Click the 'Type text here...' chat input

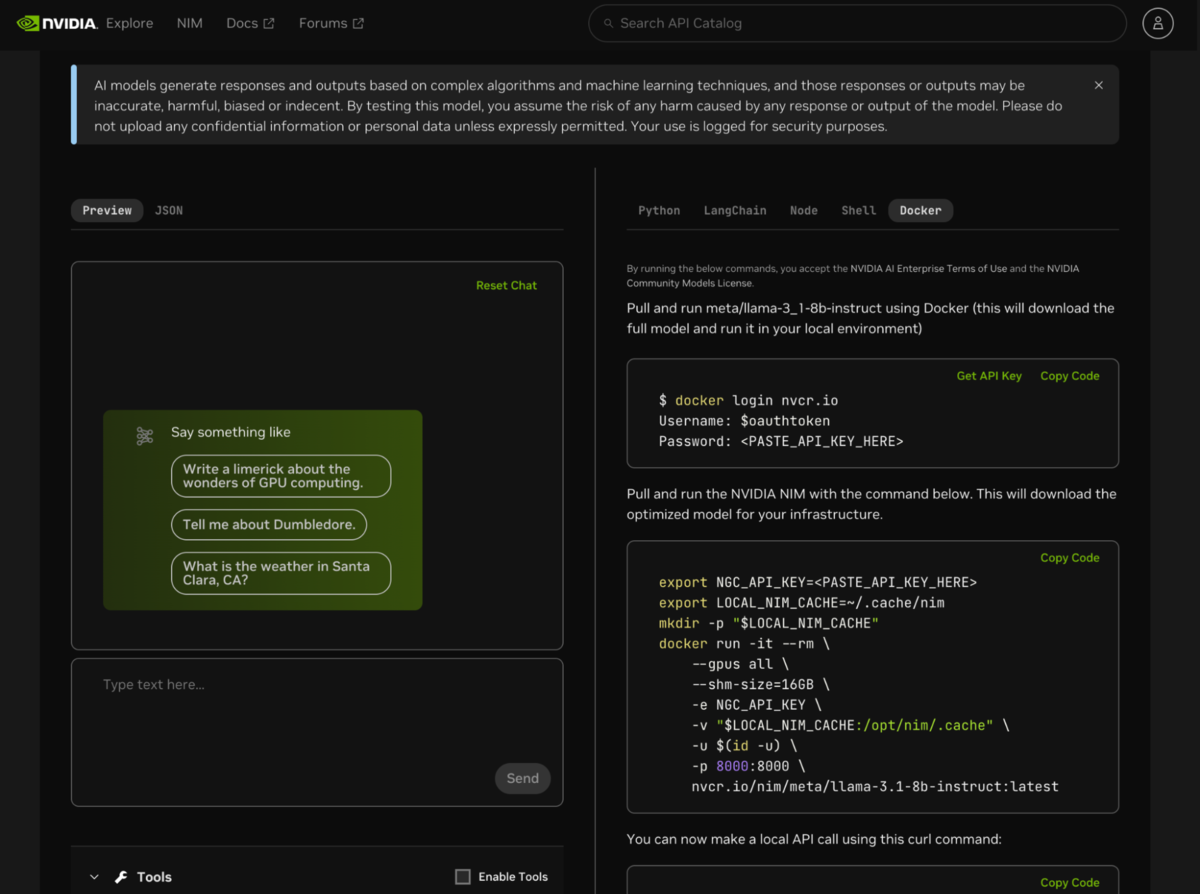tap(317, 732)
